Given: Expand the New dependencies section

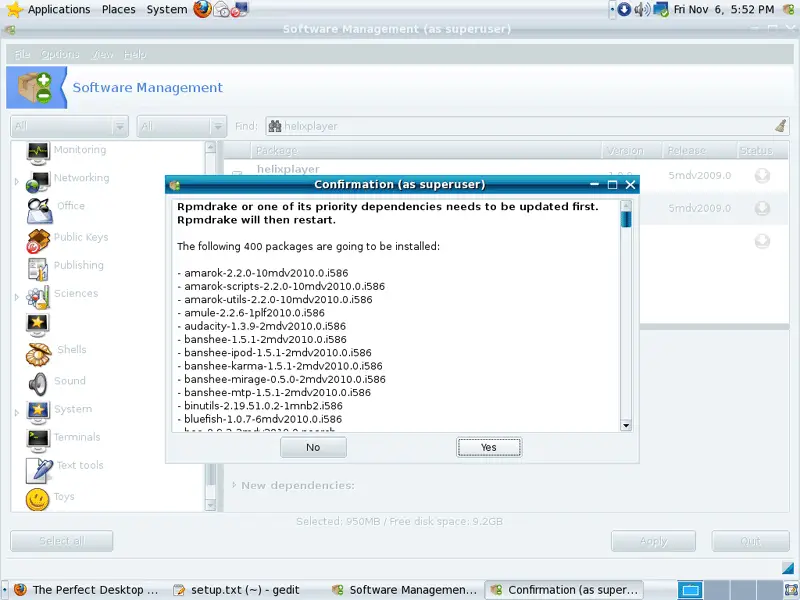Looking at the screenshot, I should tap(234, 485).
